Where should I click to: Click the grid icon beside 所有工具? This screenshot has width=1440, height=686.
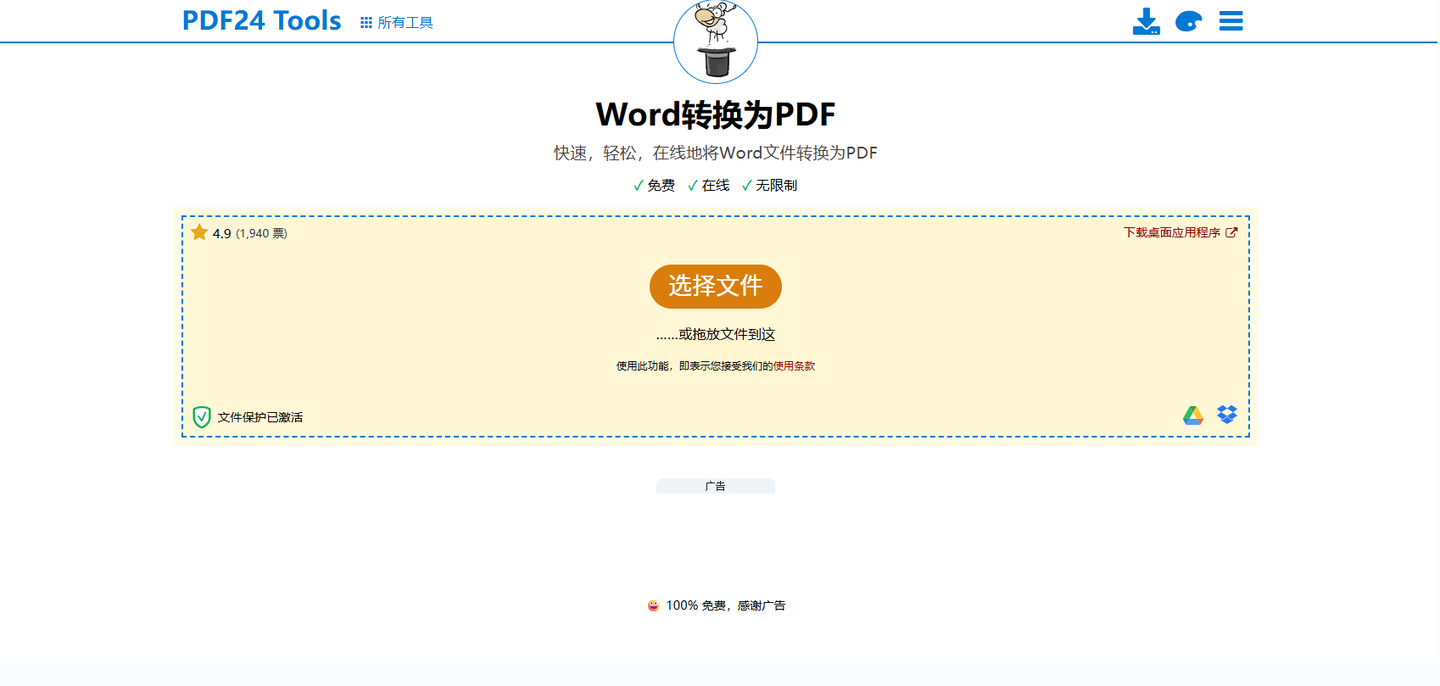tap(366, 22)
